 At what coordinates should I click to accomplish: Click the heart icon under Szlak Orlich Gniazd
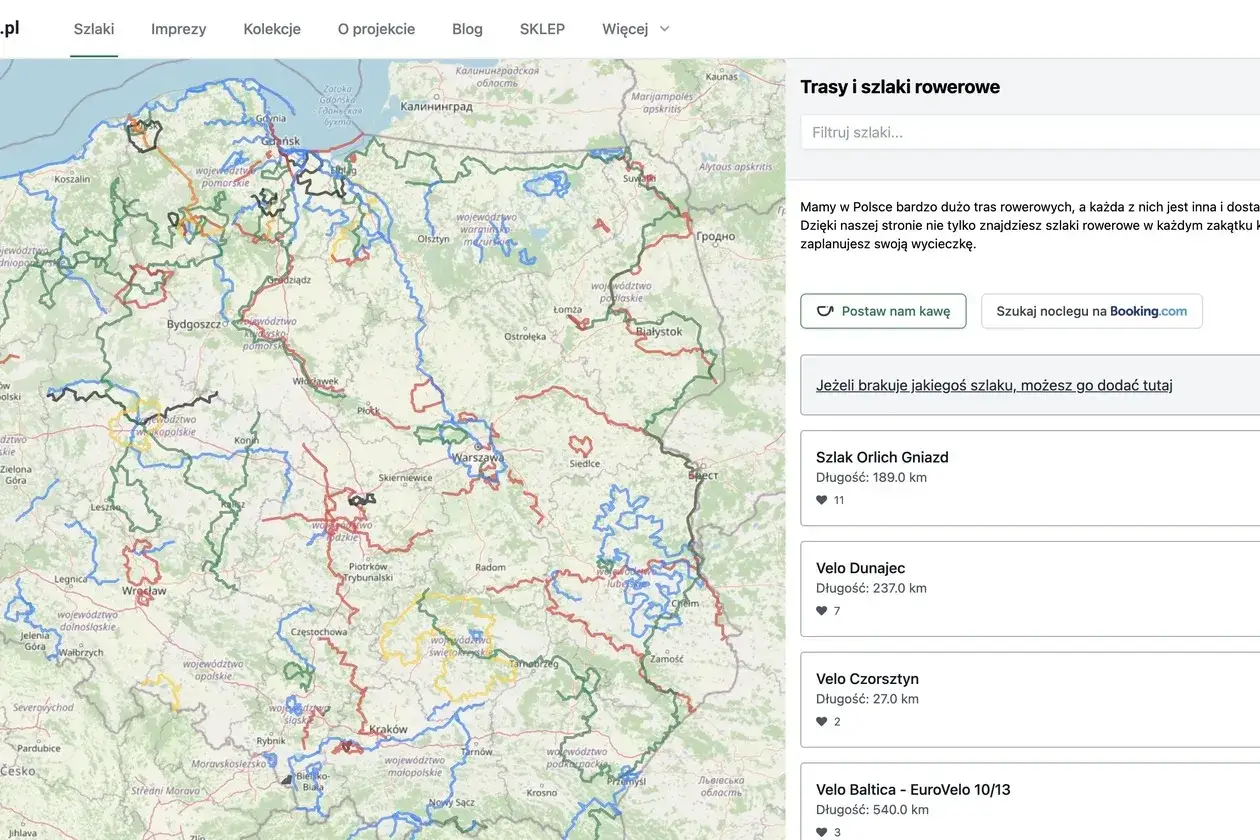(x=820, y=500)
